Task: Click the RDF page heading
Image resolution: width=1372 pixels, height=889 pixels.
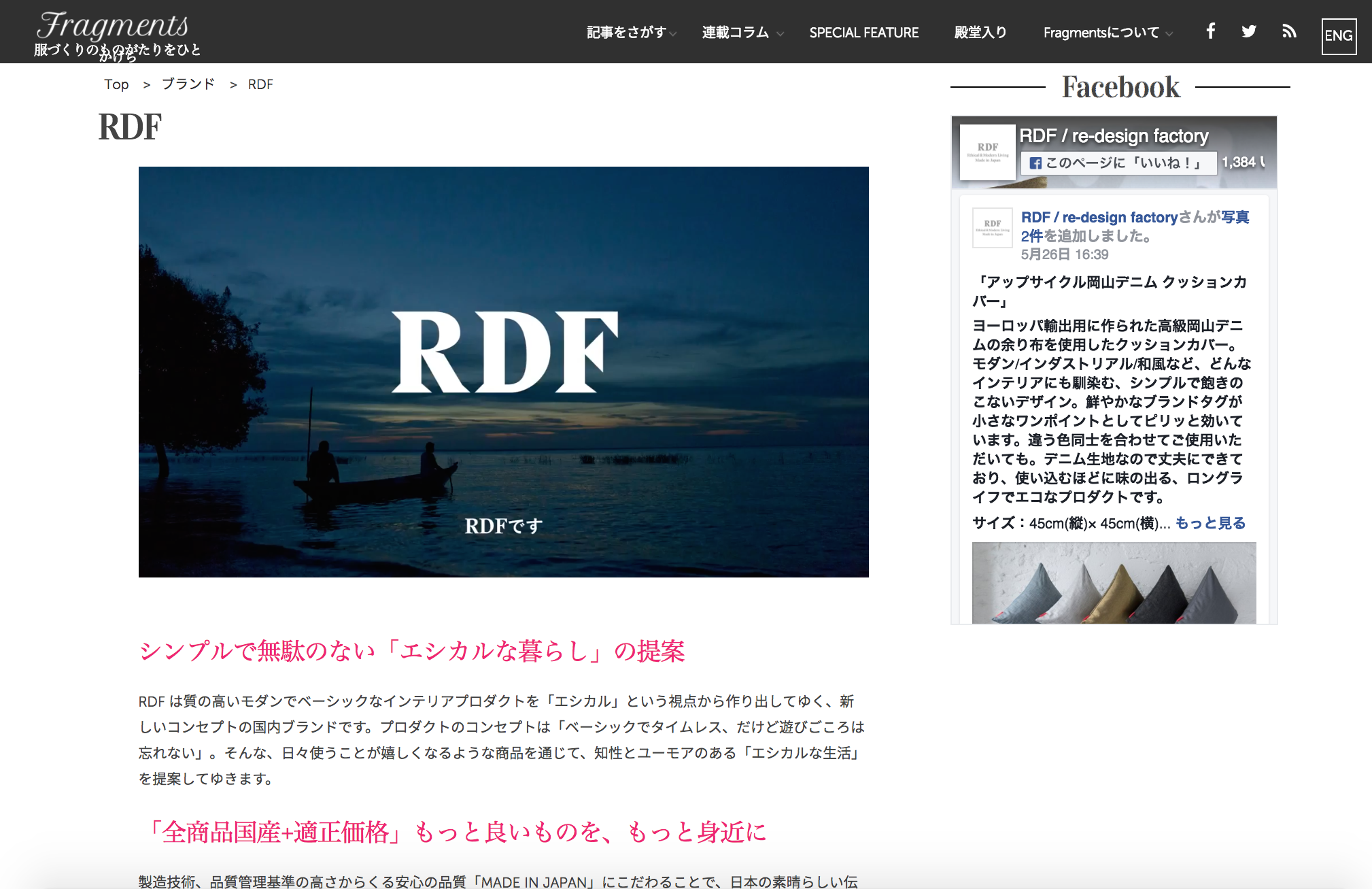Action: (x=130, y=127)
